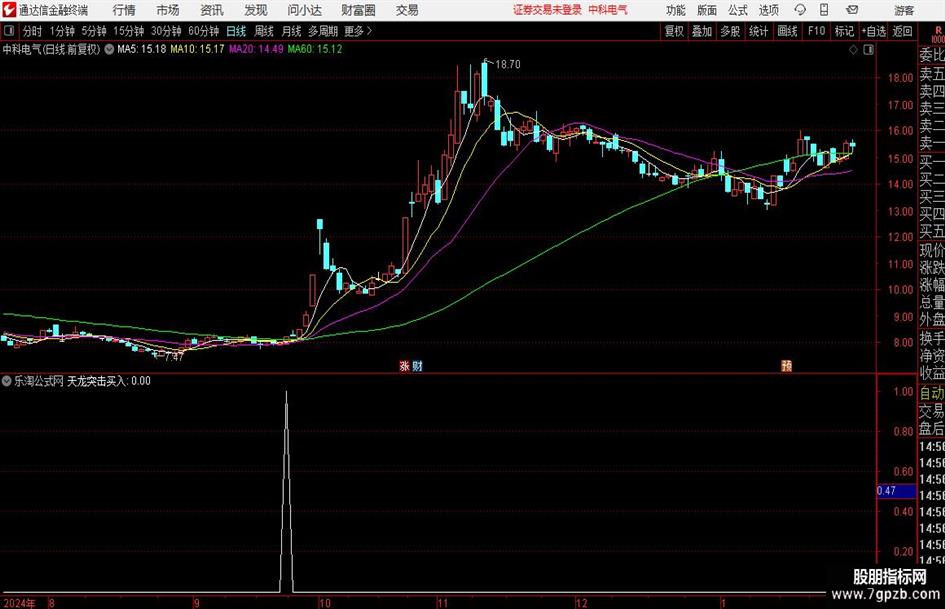This screenshot has width=945, height=609.
Task: Click the MA10: 15.17 label
Action: 197,49
